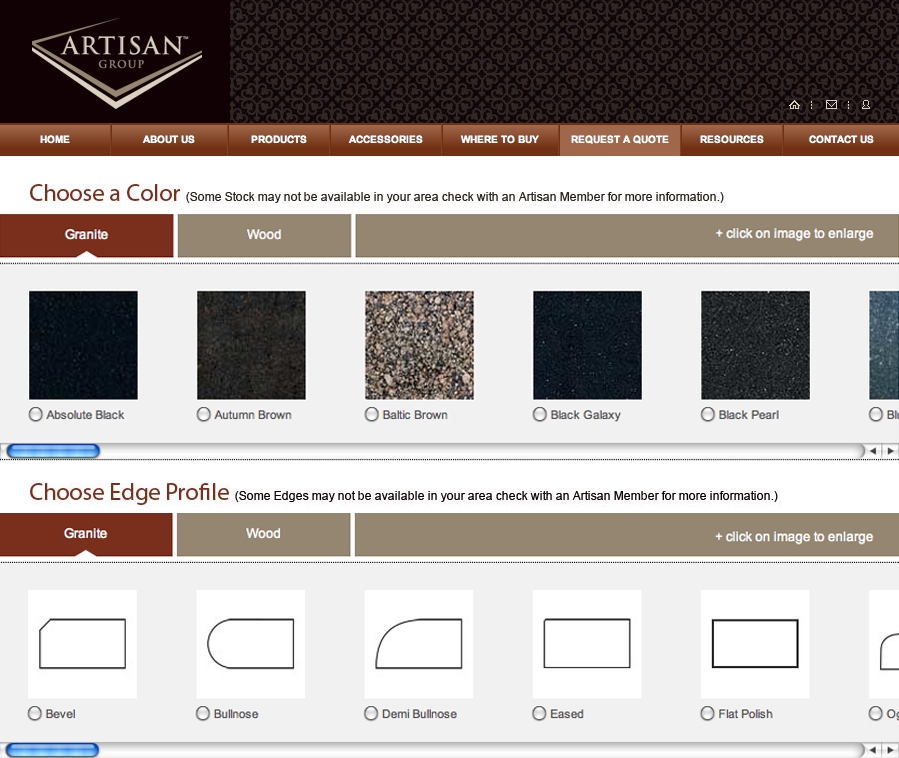Click the envelope email icon in header
899x758 pixels.
[x=831, y=104]
